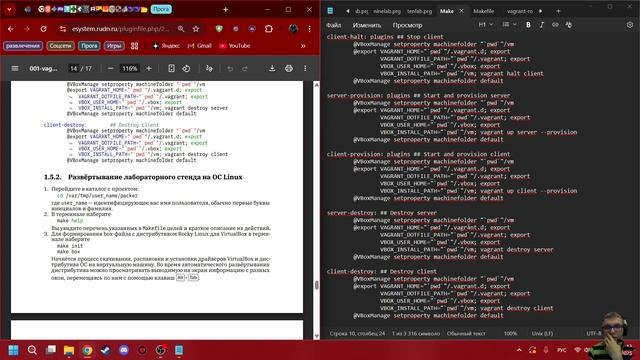Rotate the PDF counterclockwise
Image resolution: width=640 pixels, height=360 pixels.
click(x=186, y=69)
